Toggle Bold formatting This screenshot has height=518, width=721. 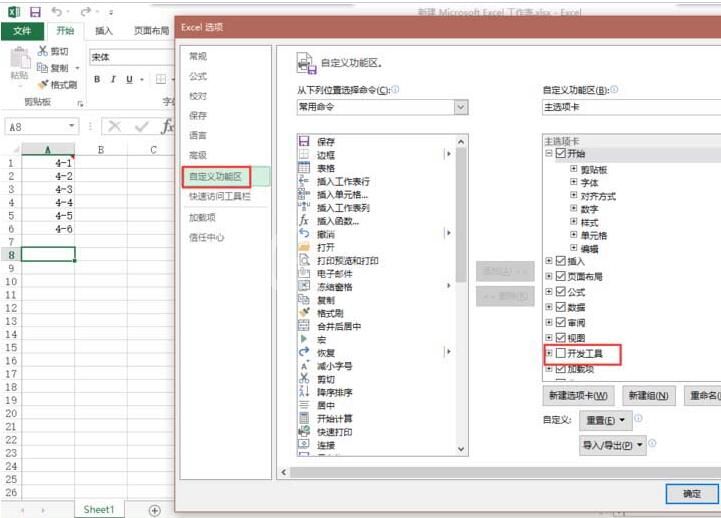coord(97,79)
